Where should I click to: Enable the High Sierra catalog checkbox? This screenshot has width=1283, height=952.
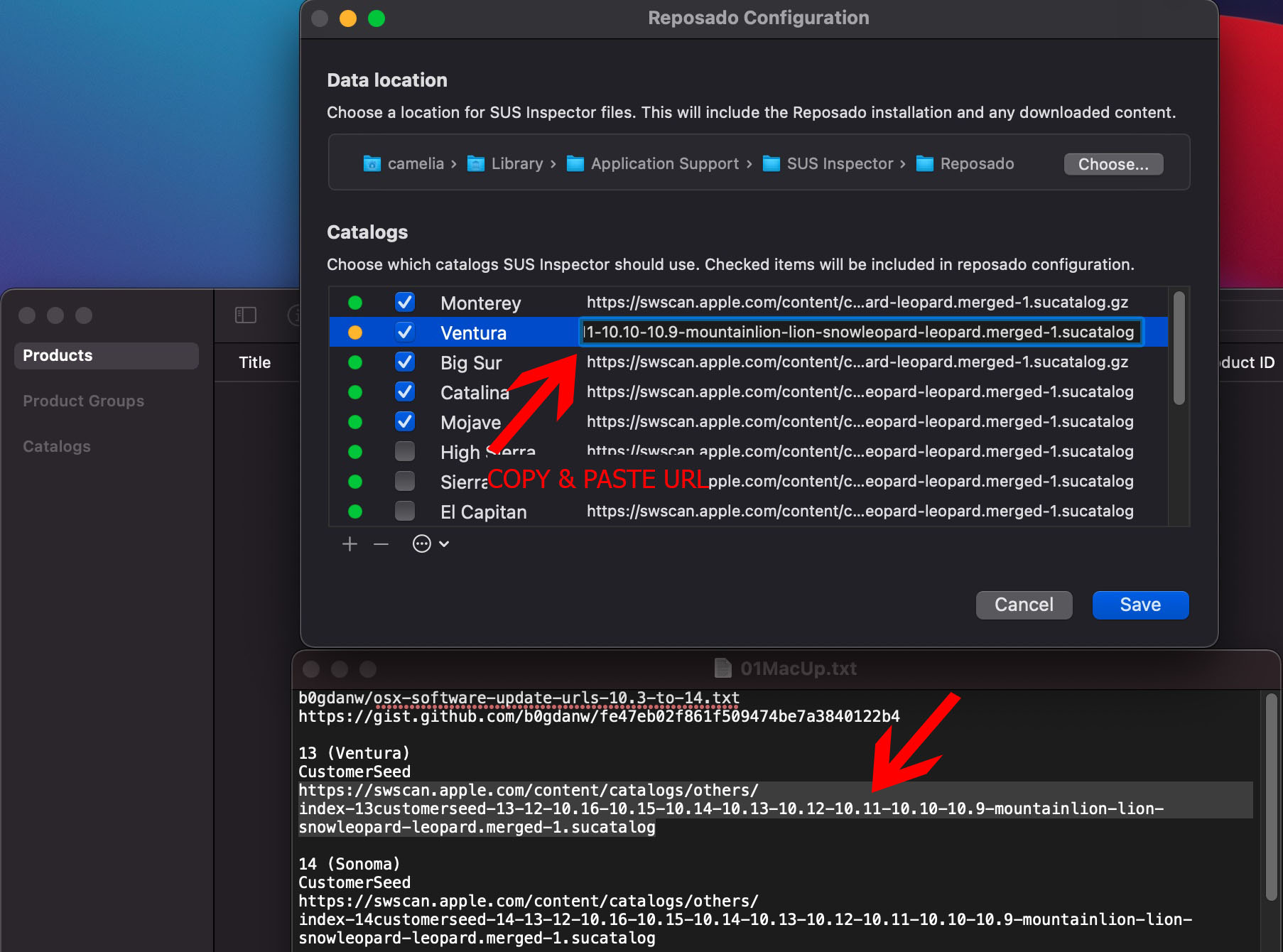point(405,452)
